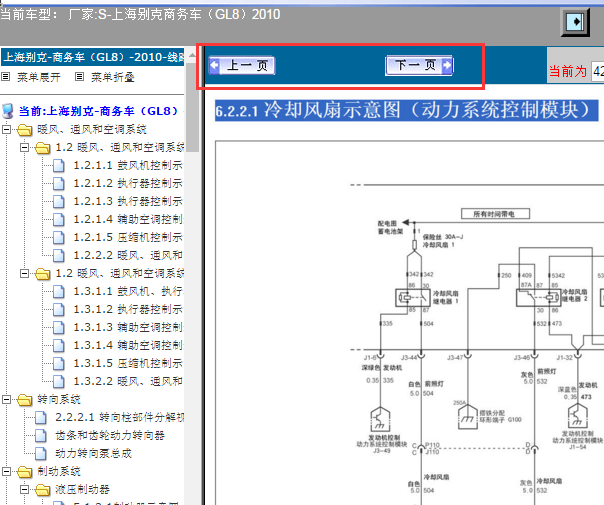Image resolution: width=604 pixels, height=505 pixels.
Task: Open document 1.2.1.3 执行器控制示
Action: (x=128, y=201)
